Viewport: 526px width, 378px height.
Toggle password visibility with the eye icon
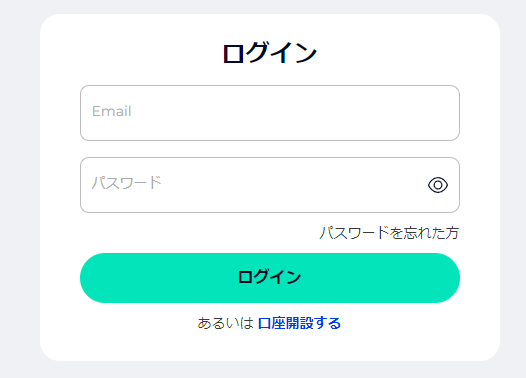point(438,185)
